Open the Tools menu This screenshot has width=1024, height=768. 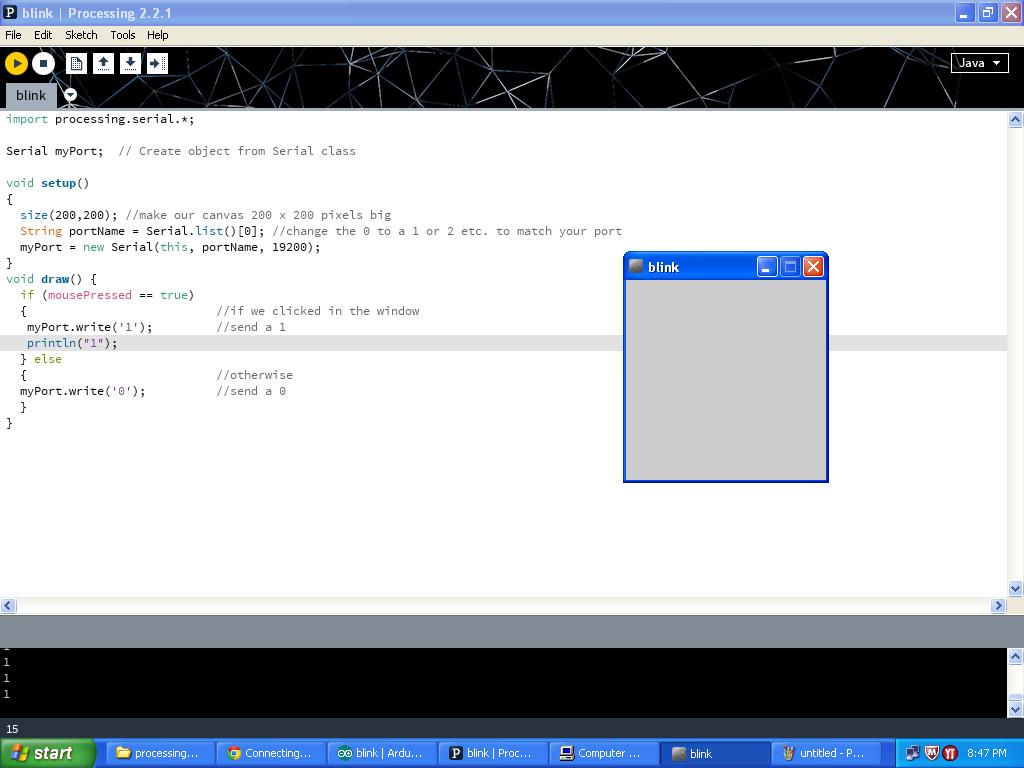[x=123, y=35]
